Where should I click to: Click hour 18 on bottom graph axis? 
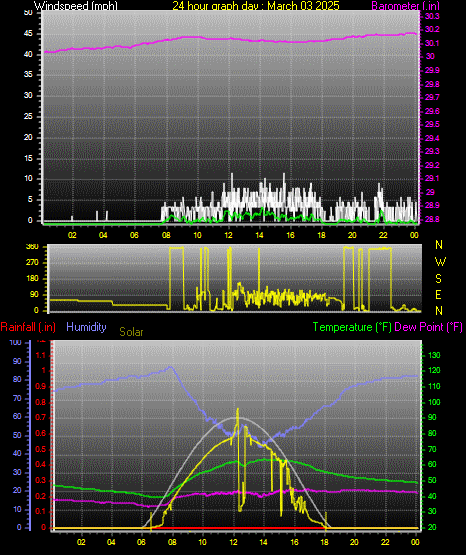click(324, 542)
